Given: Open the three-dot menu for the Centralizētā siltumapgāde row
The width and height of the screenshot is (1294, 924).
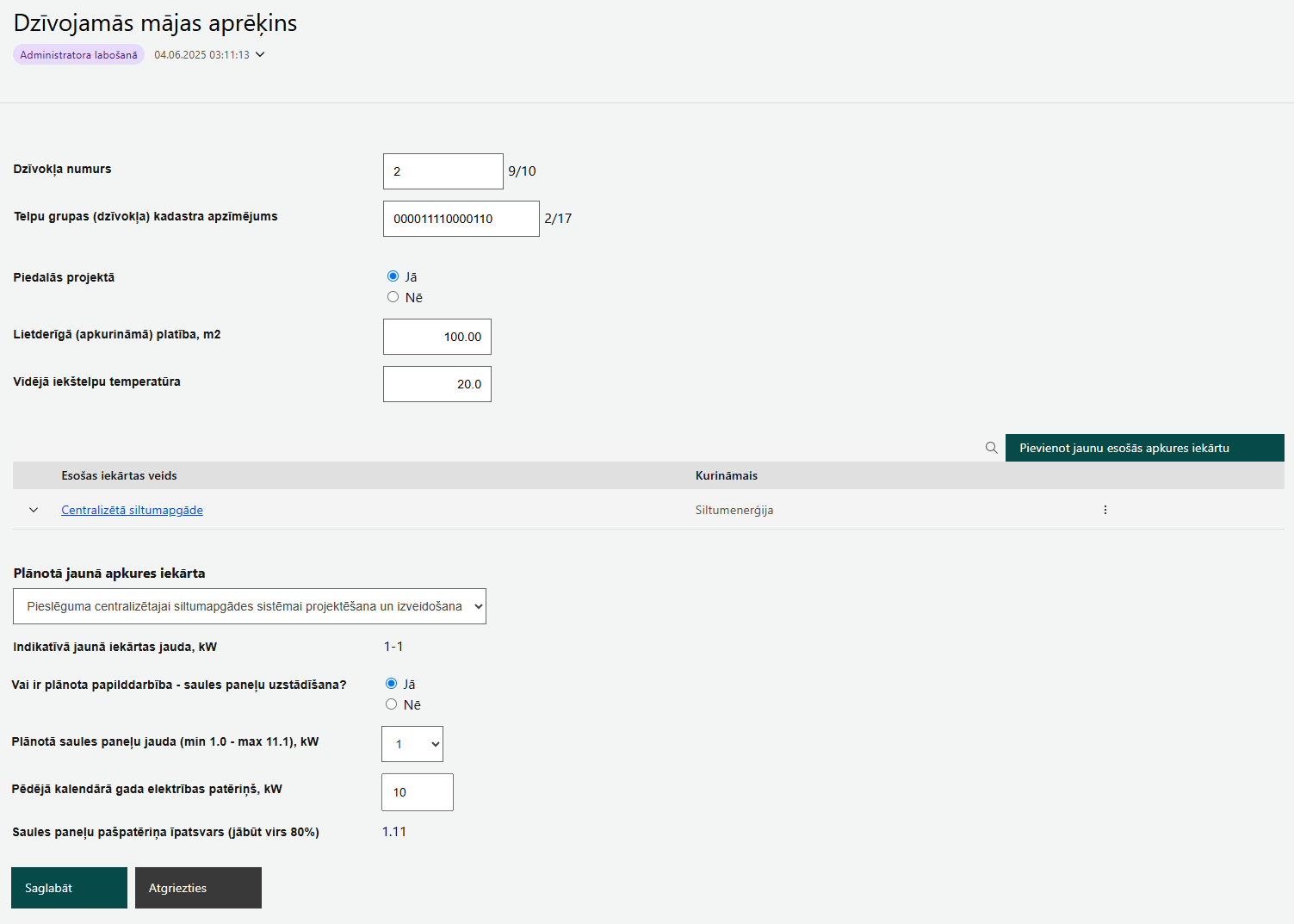Looking at the screenshot, I should click(1105, 510).
